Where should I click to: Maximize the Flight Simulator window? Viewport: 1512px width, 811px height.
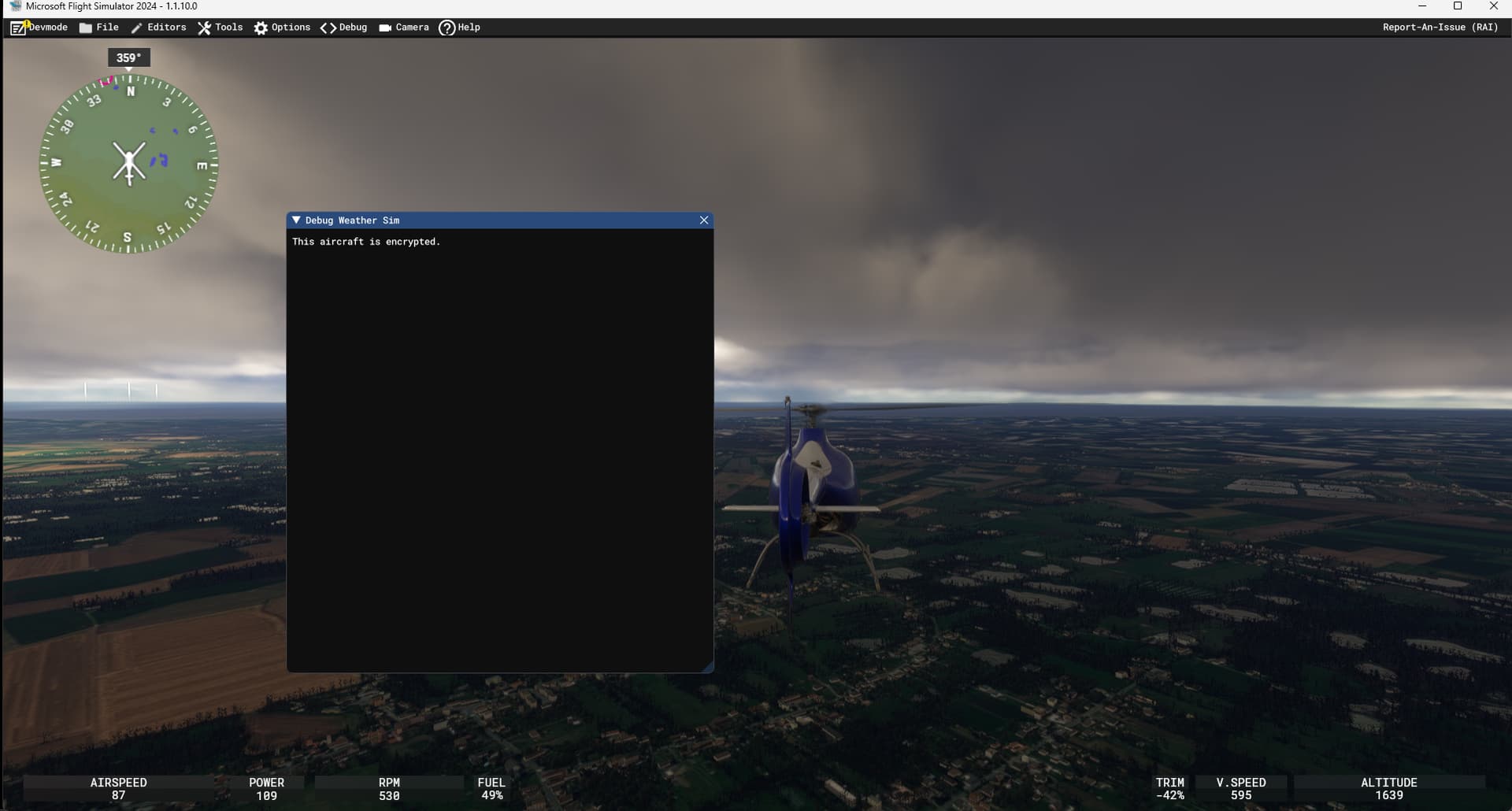[1458, 6]
